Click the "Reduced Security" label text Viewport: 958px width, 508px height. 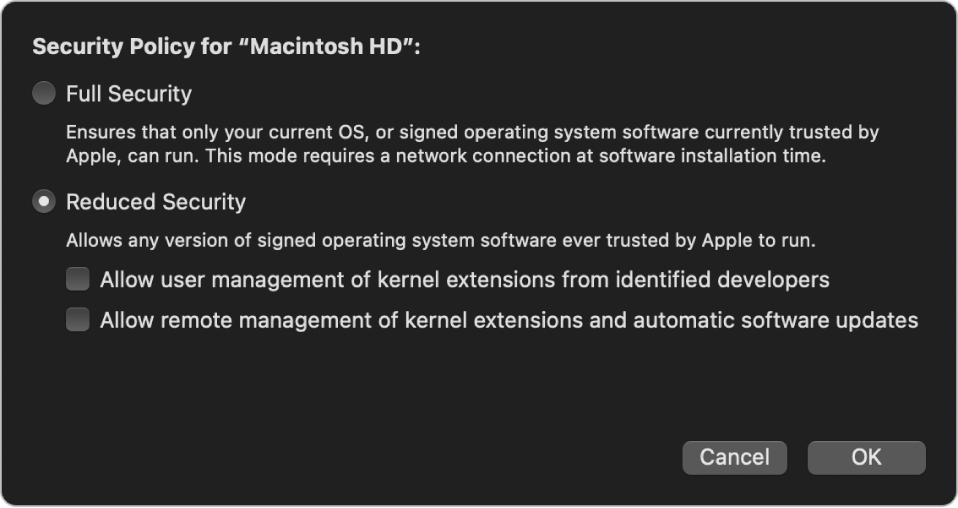click(x=156, y=202)
